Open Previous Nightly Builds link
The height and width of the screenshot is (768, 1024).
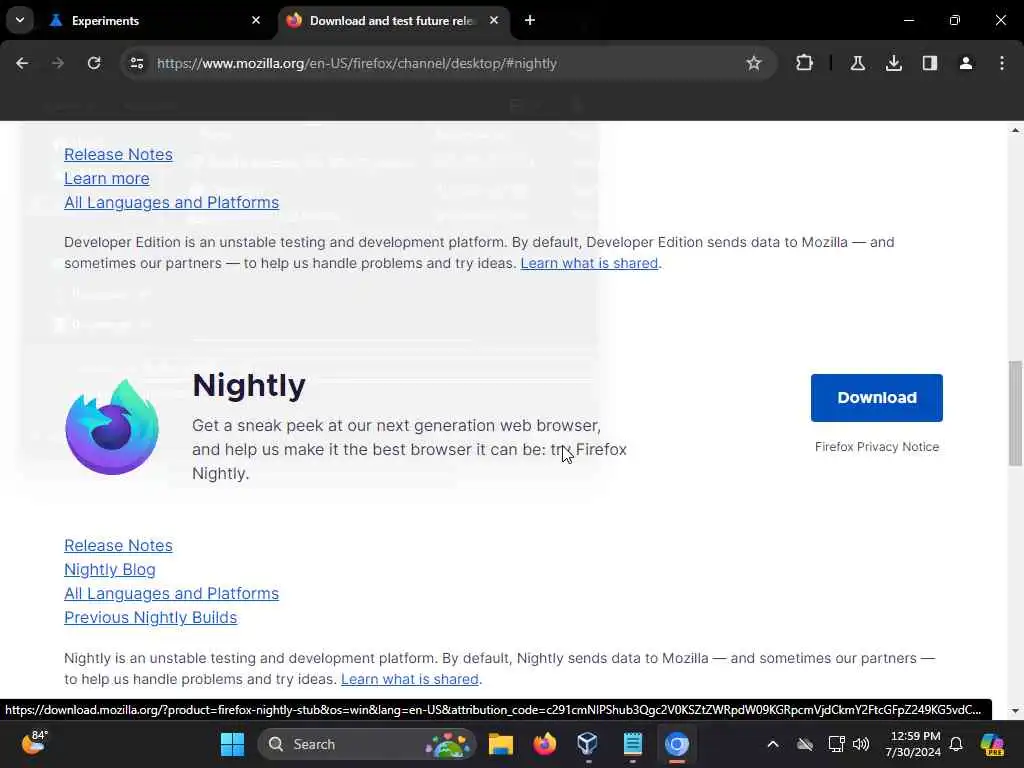point(150,618)
